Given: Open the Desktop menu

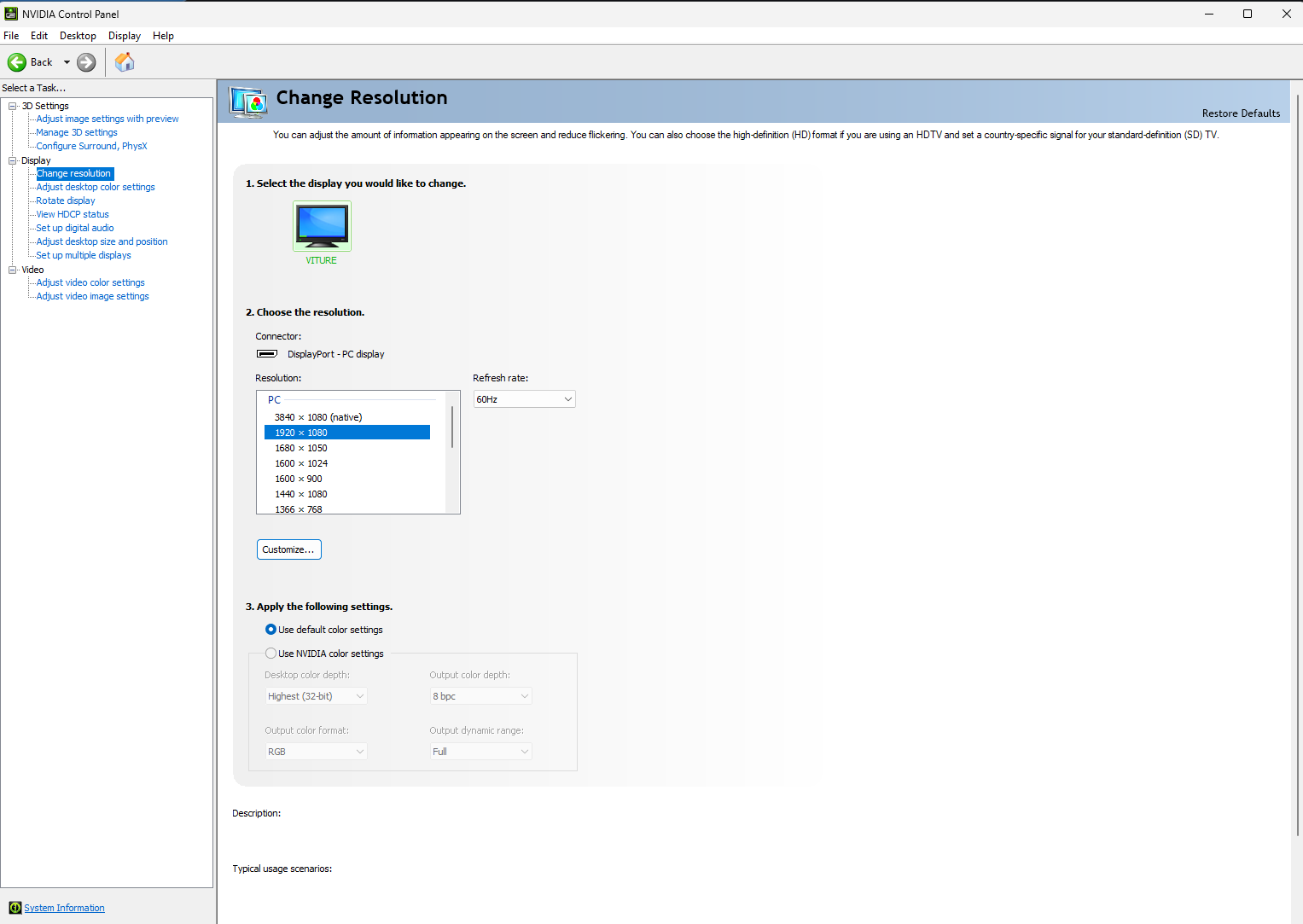Looking at the screenshot, I should tap(78, 36).
